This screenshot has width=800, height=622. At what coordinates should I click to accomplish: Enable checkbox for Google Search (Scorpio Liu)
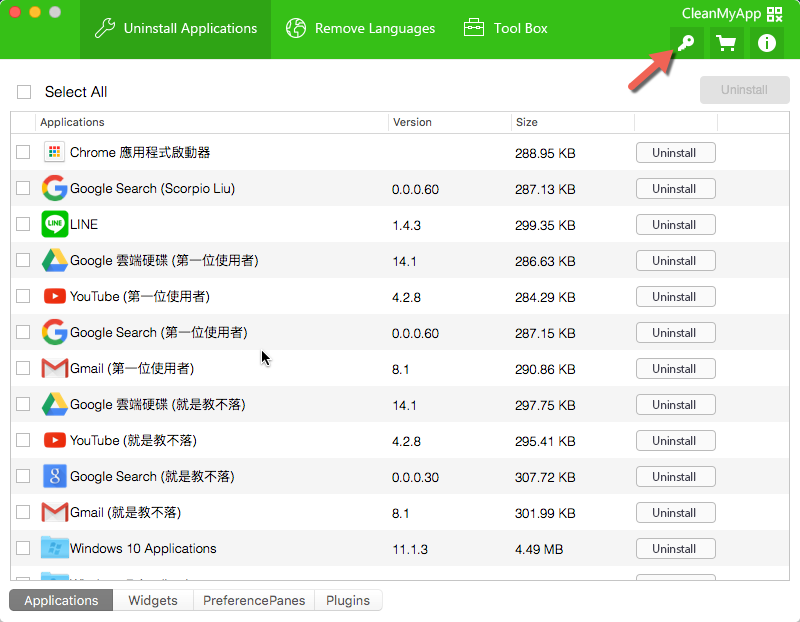pos(23,189)
